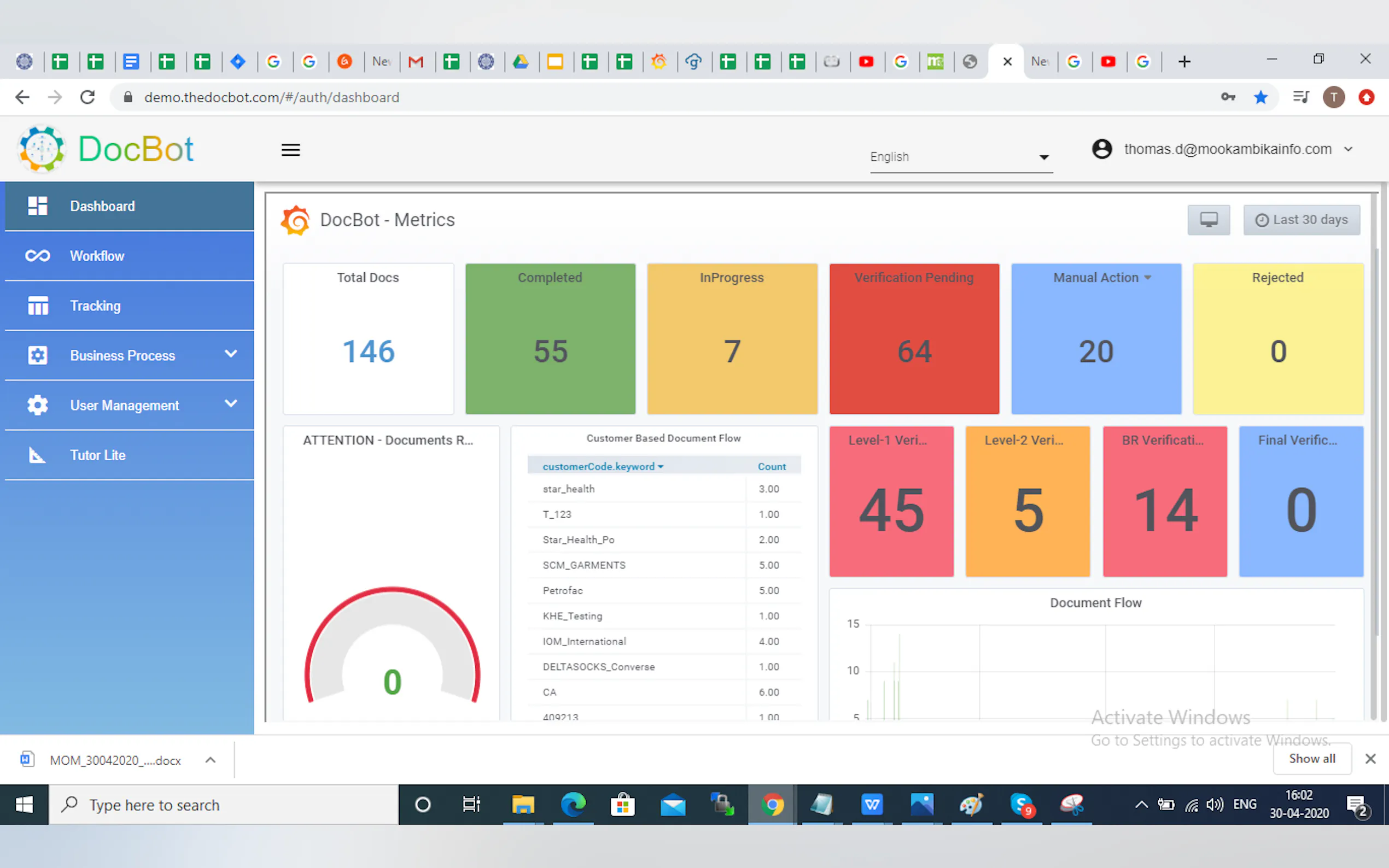Expand the Business Process menu
This screenshot has height=868, width=1389.
230,354
